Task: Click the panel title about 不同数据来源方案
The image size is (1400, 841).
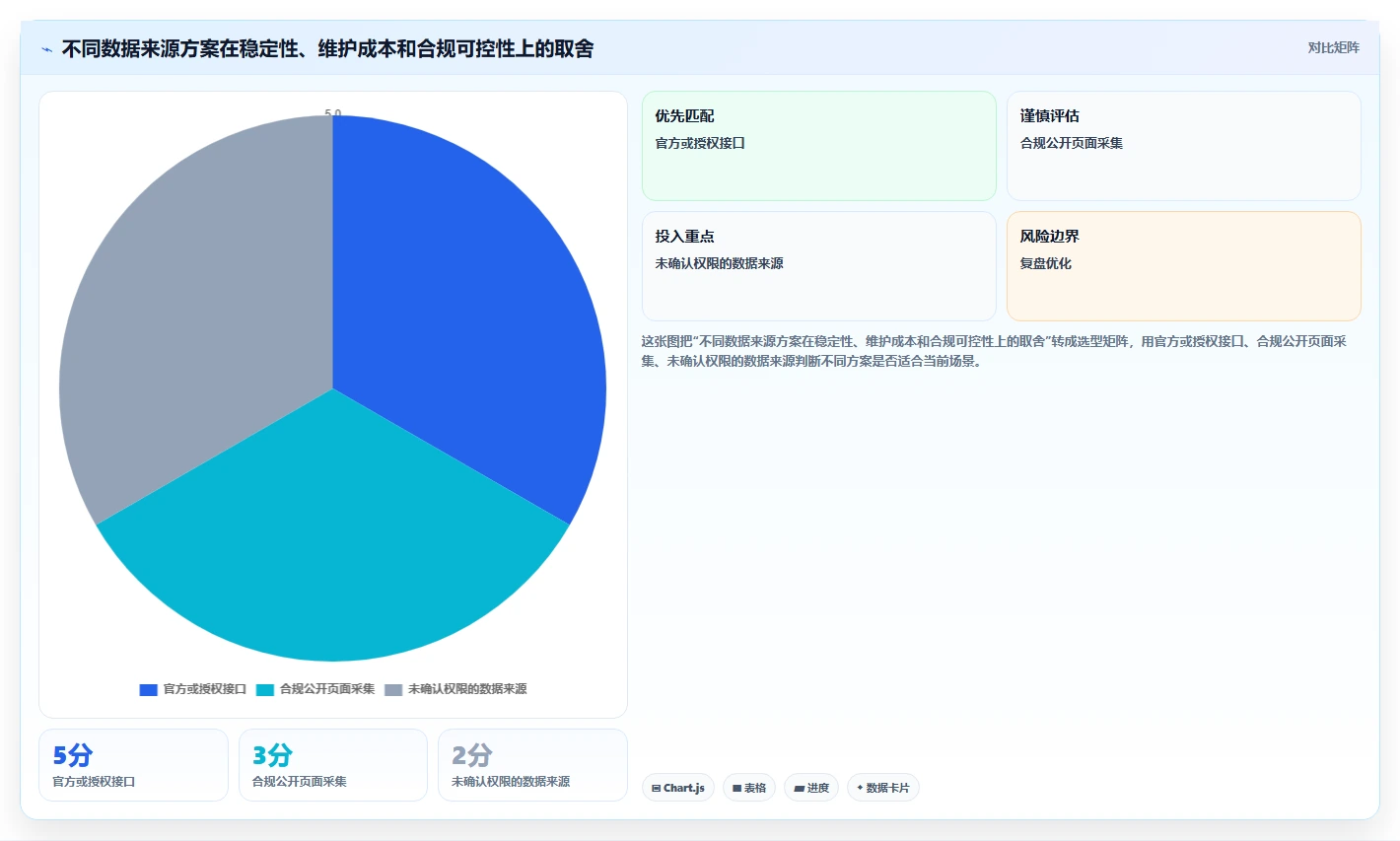Action: tap(327, 49)
